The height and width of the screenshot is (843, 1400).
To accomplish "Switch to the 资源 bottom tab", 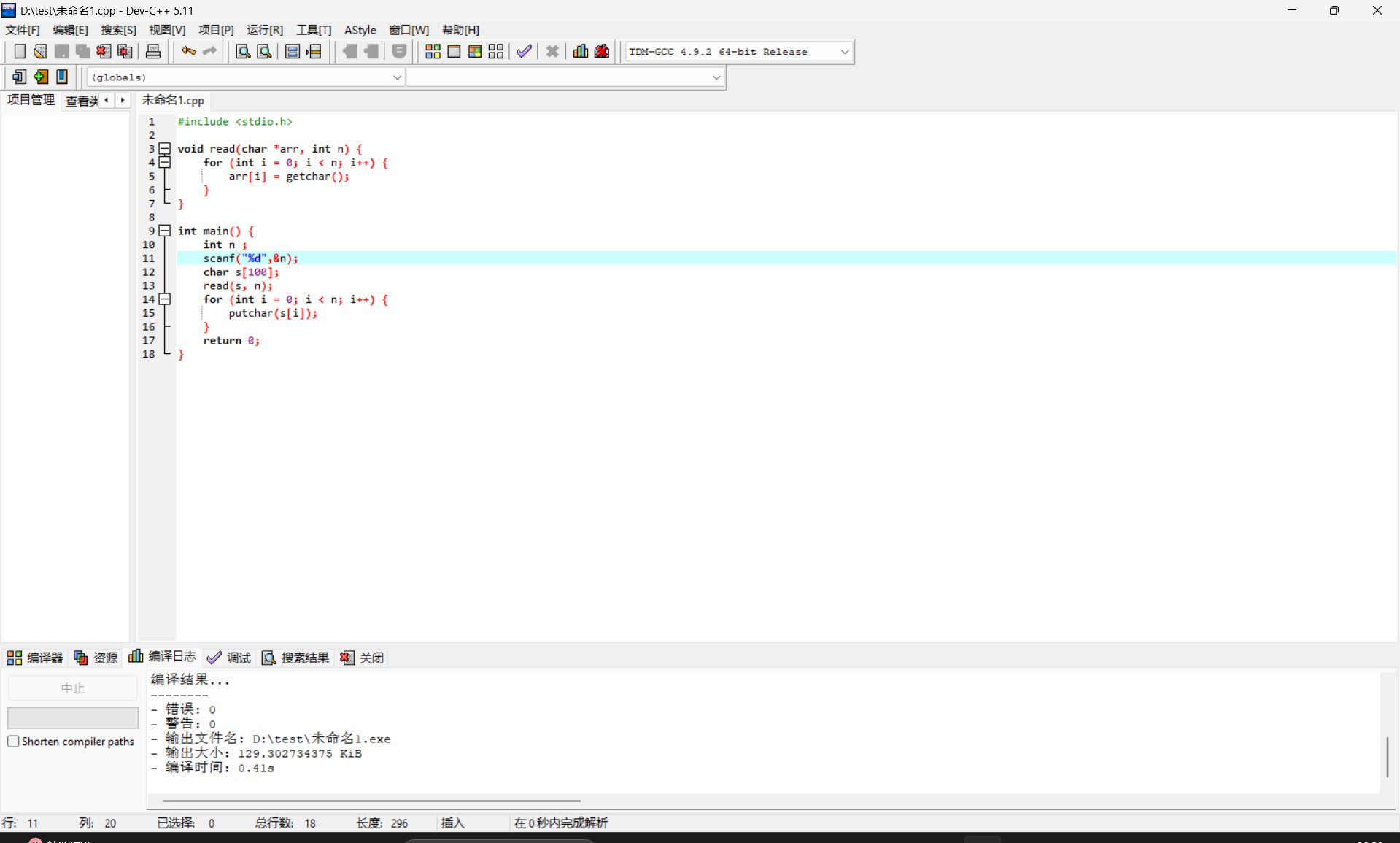I will tap(96, 658).
